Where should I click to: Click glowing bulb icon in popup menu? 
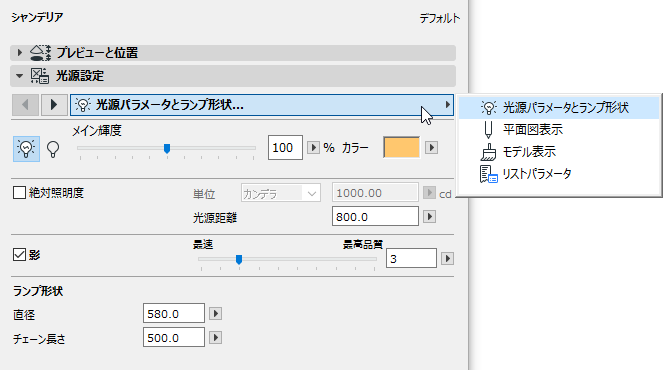pos(489,107)
